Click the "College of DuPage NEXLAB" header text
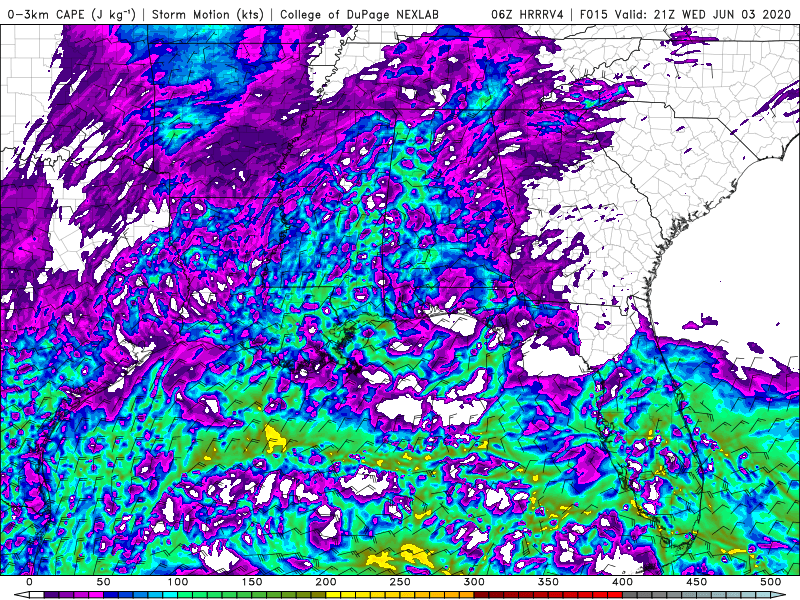The image size is (800, 600). coord(359,14)
